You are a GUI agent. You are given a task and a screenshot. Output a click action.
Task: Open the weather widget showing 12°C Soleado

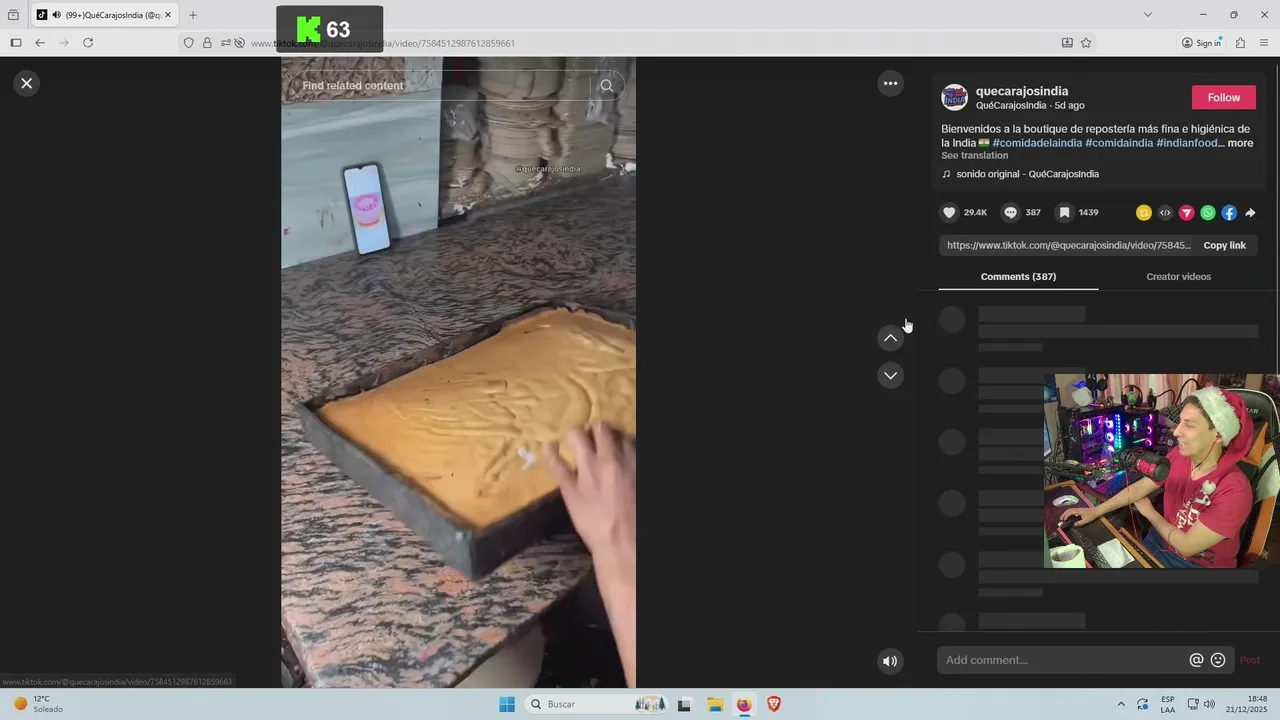[38, 704]
